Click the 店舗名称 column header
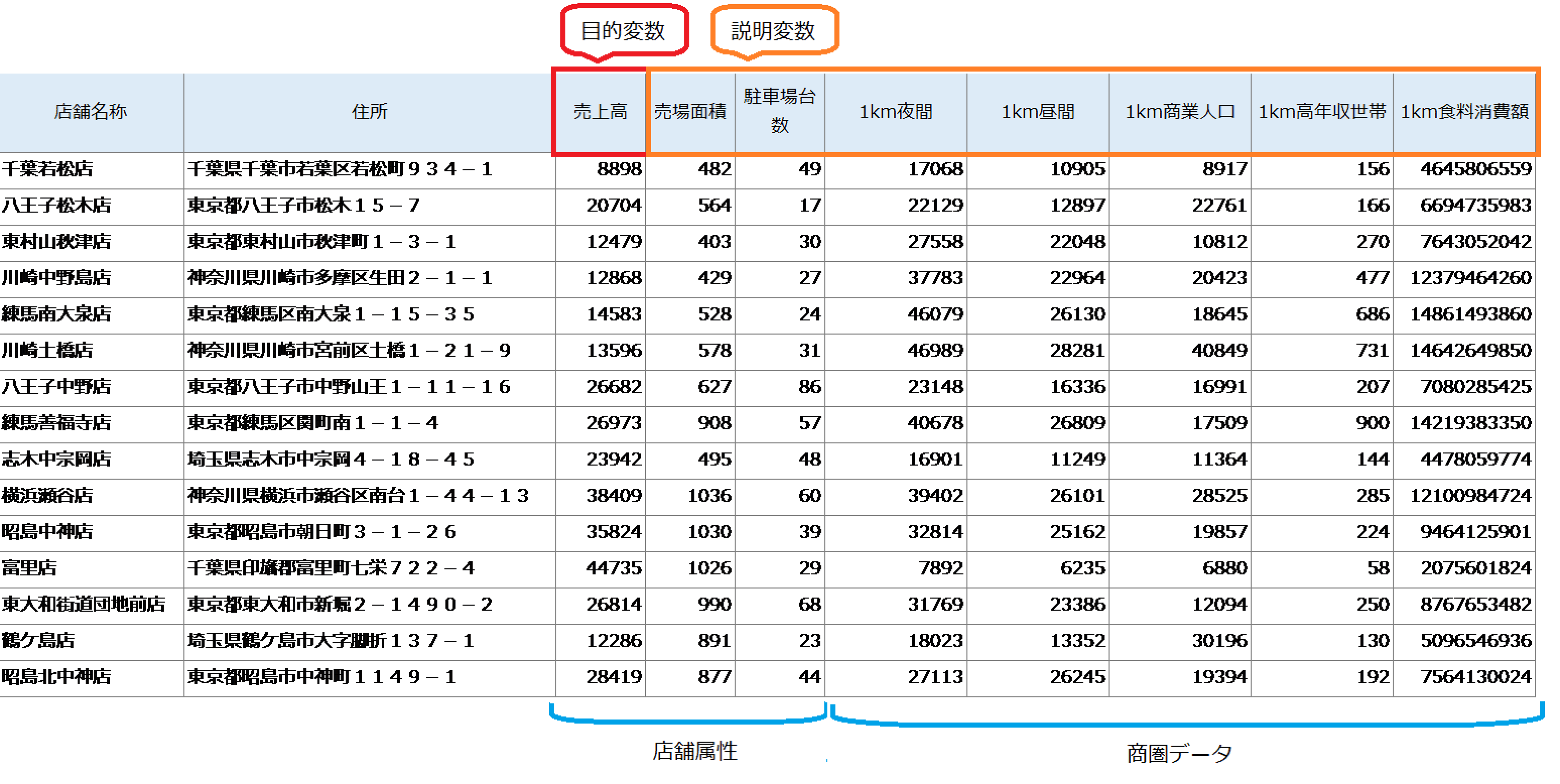Viewport: 1560px width, 784px height. (x=91, y=112)
